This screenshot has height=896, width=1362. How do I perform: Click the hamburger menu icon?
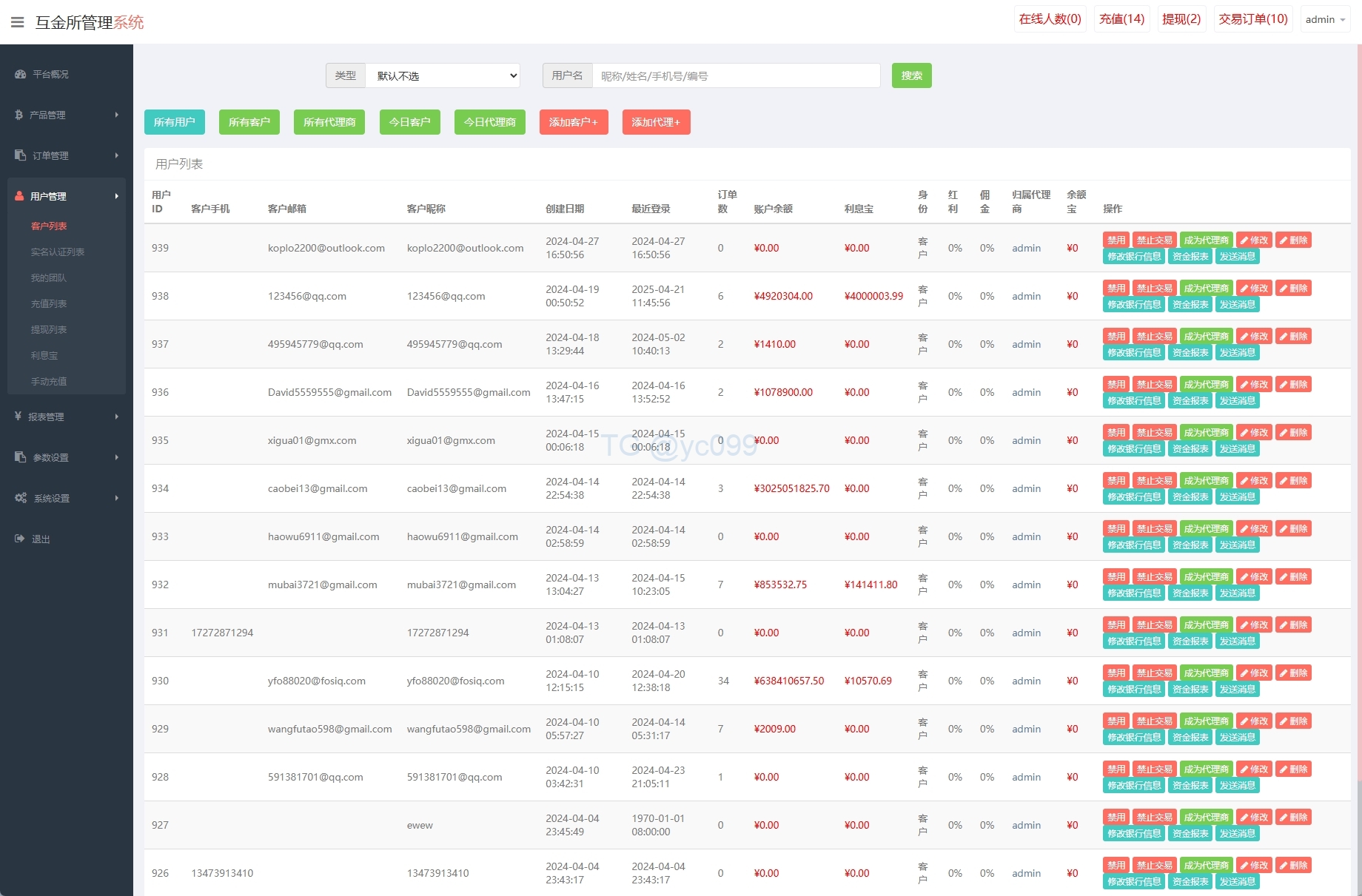pos(18,22)
